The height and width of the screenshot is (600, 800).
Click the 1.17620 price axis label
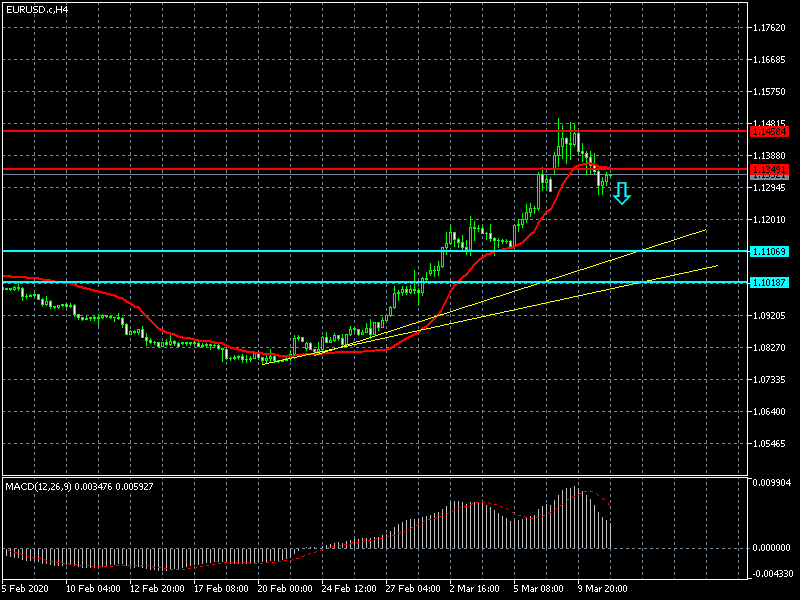click(769, 28)
